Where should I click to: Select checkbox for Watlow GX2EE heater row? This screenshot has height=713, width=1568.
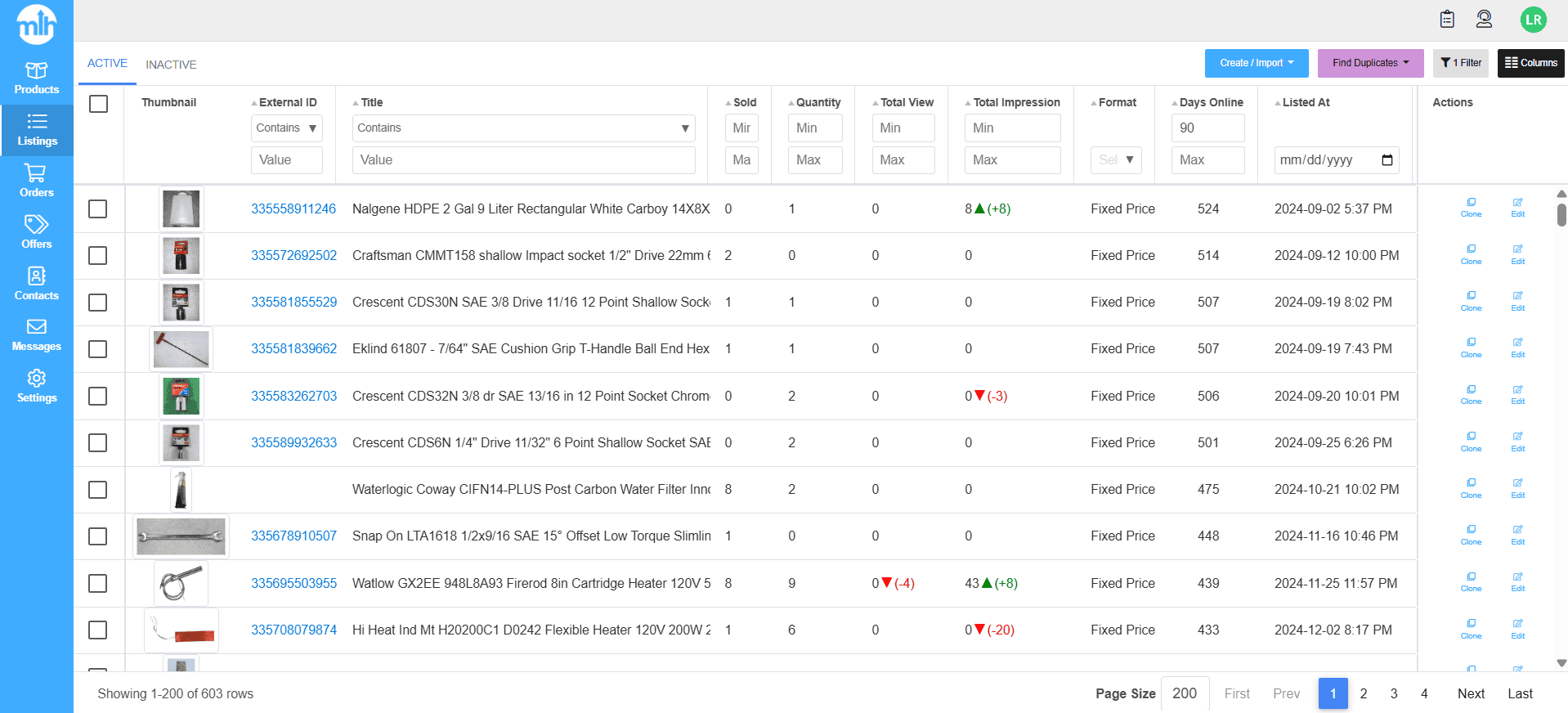tap(98, 584)
